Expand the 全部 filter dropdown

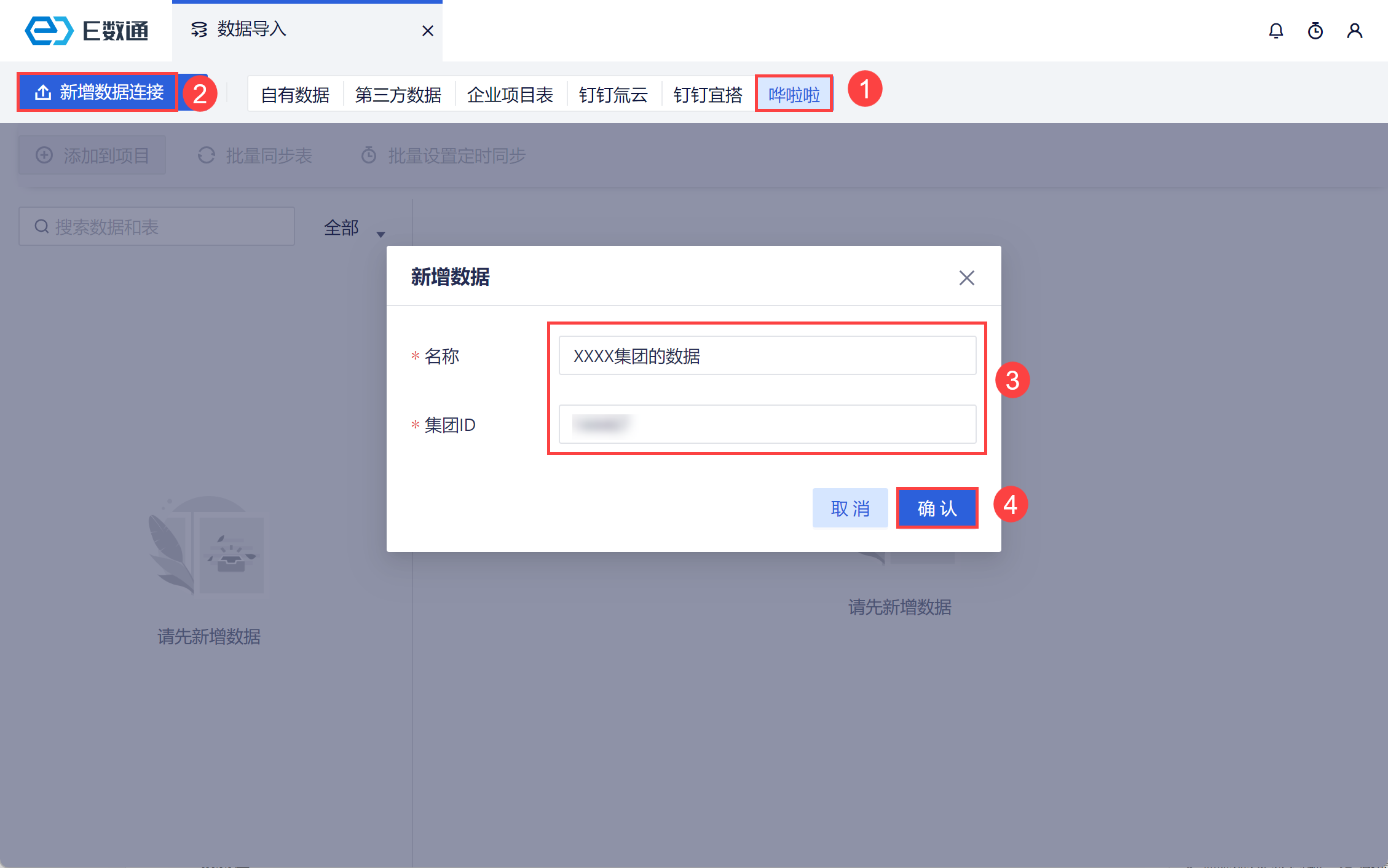pos(354,228)
